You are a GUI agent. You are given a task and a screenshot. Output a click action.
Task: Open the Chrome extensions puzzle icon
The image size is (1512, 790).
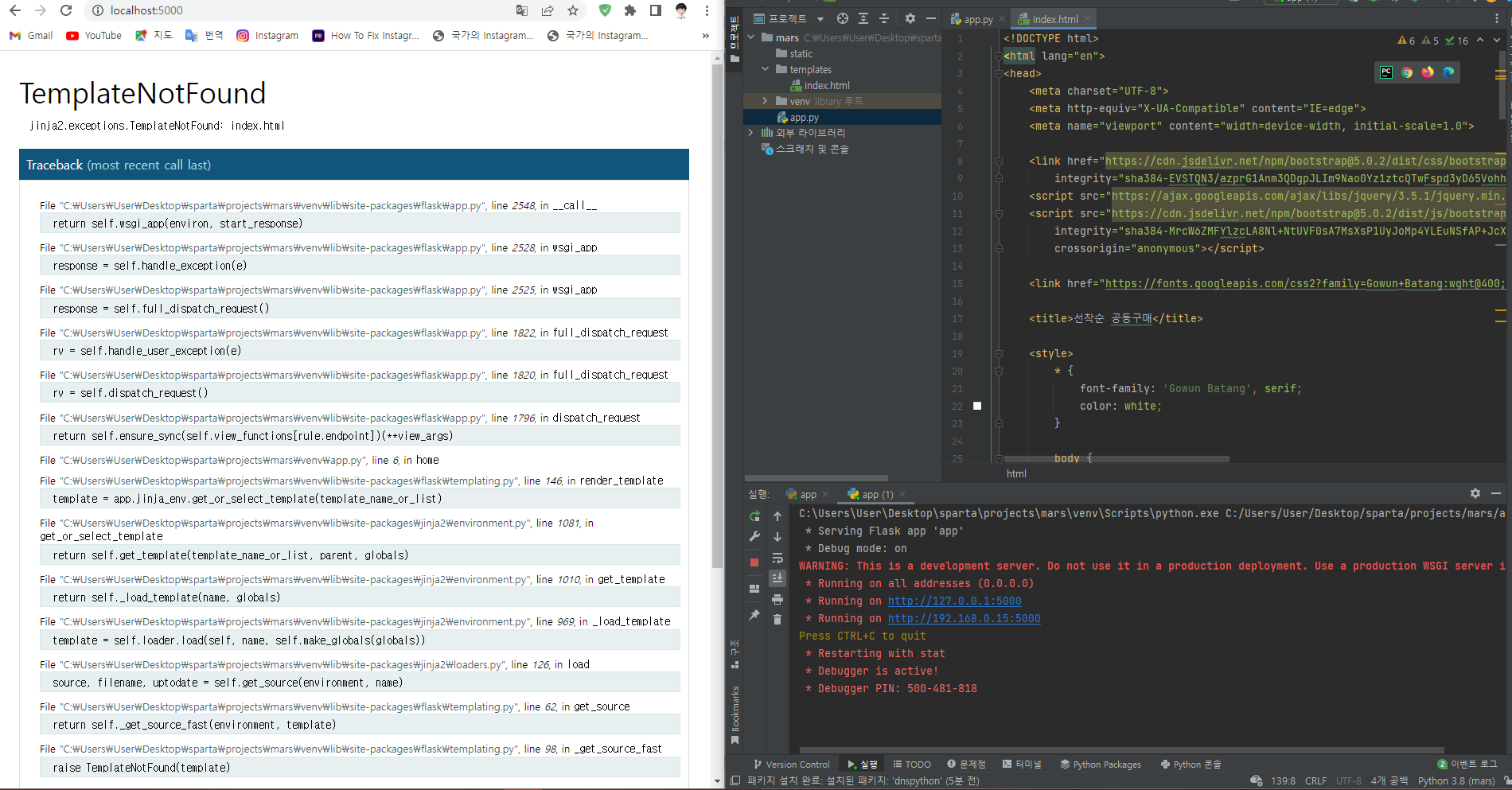click(630, 10)
